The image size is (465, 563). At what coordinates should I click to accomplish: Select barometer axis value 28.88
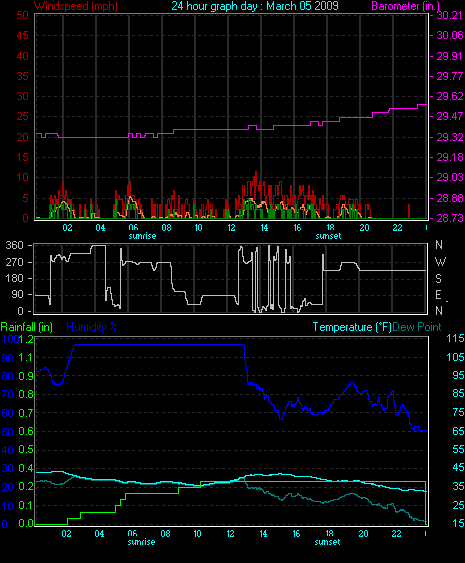449,198
